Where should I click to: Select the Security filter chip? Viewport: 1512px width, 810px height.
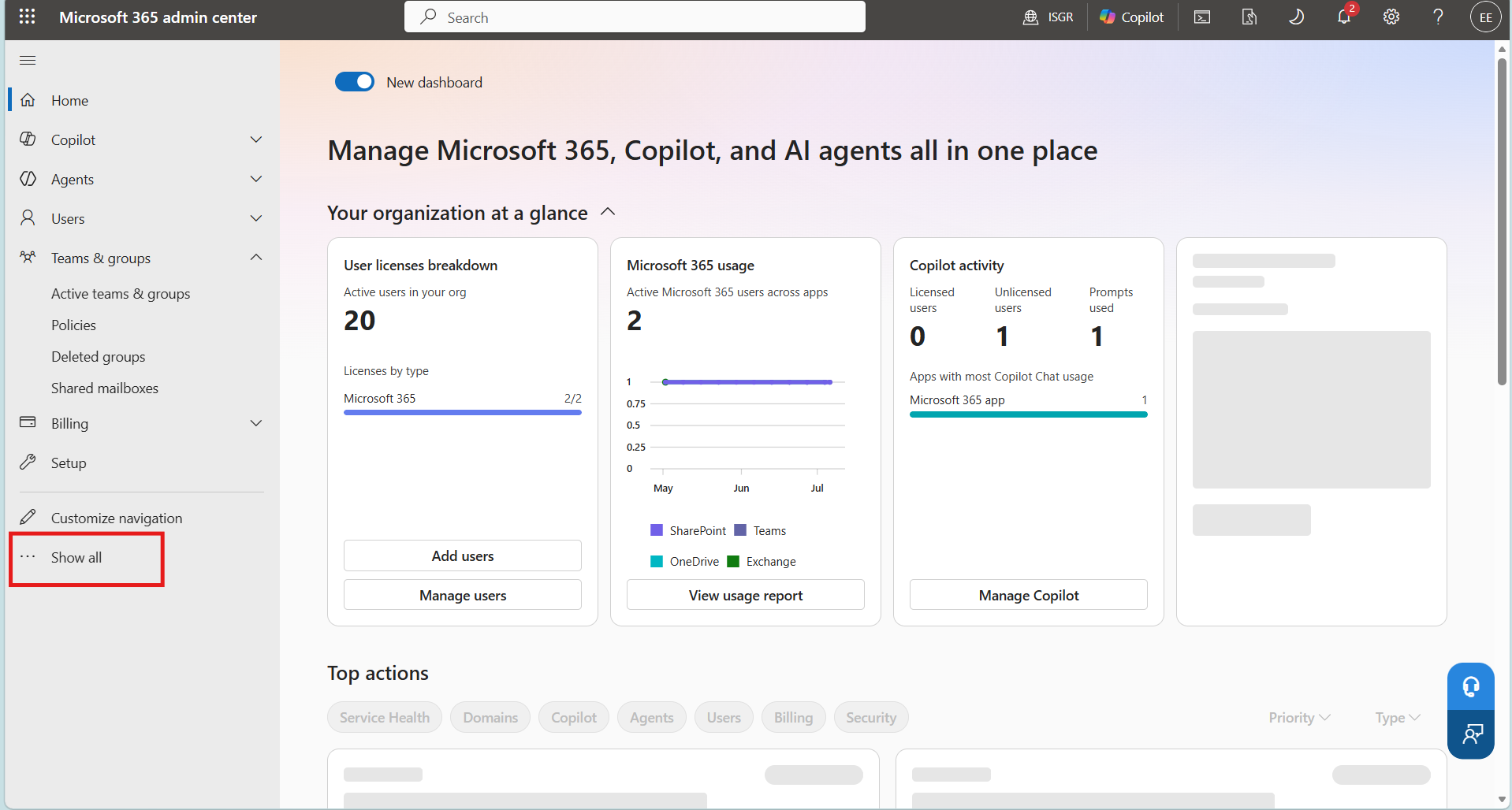(x=871, y=717)
